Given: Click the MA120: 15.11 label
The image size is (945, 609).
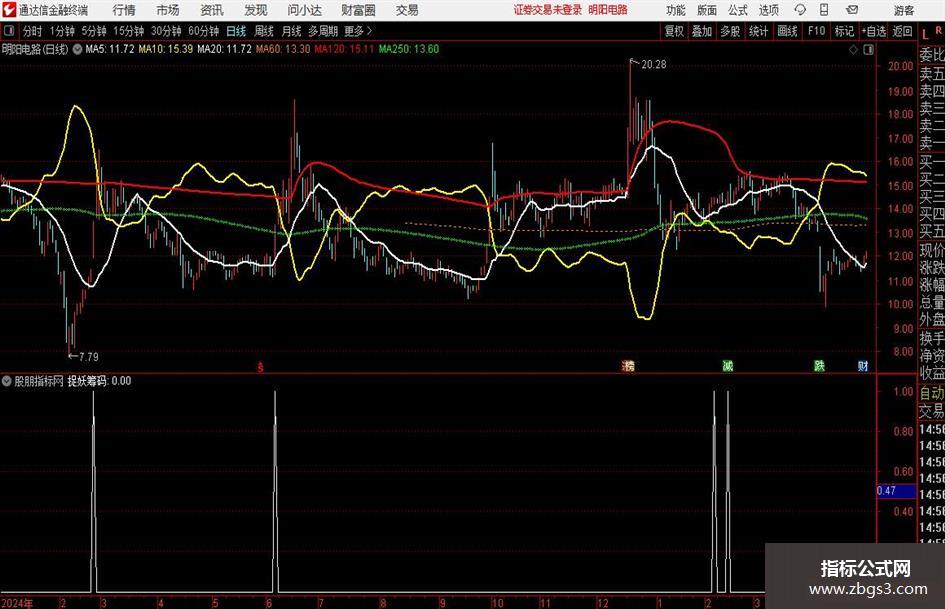Looking at the screenshot, I should (344, 49).
